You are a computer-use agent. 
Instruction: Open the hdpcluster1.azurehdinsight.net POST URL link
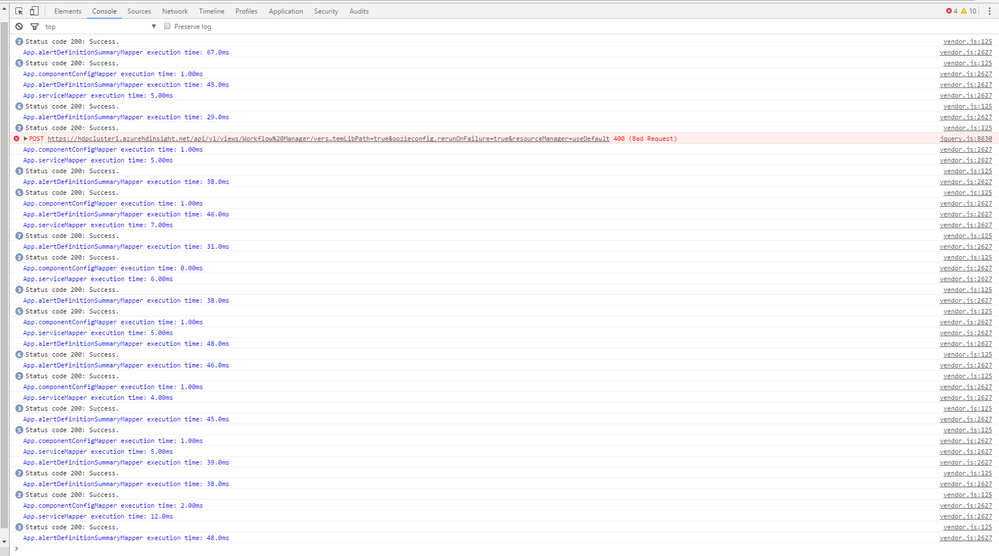328,138
